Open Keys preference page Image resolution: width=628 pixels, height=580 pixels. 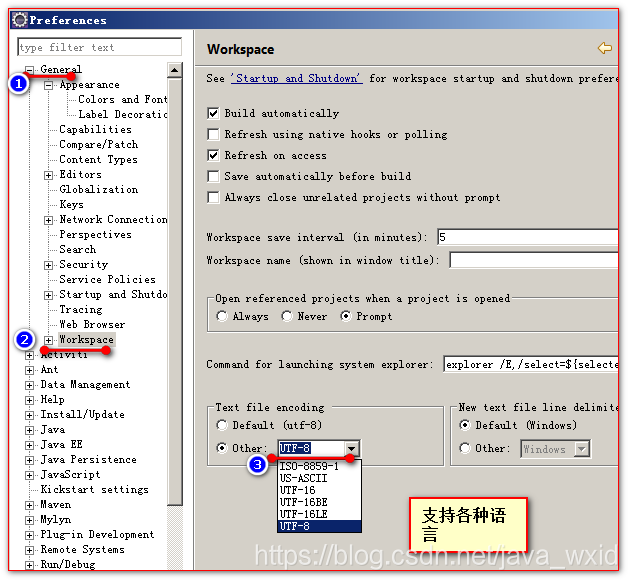click(x=71, y=204)
